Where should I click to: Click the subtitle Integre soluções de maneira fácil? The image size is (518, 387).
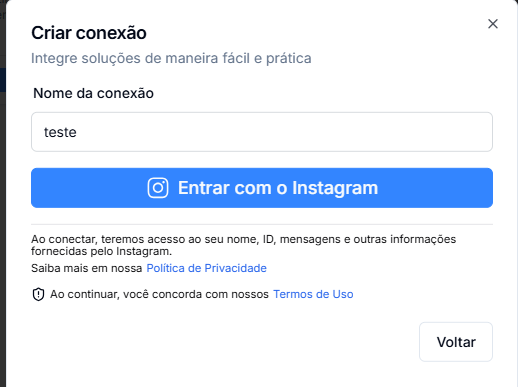171,58
